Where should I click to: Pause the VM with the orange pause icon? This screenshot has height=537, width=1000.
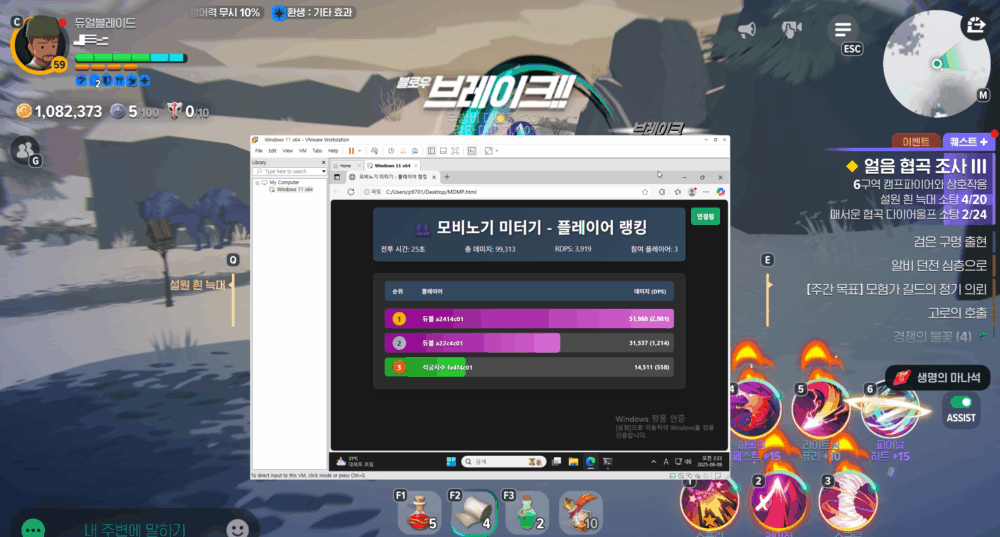(351, 151)
